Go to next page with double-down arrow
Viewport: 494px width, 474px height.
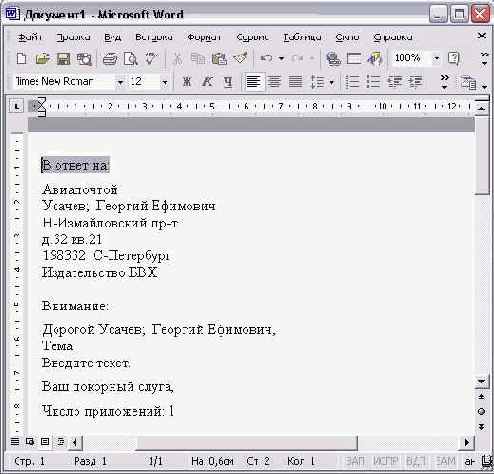(x=481, y=426)
